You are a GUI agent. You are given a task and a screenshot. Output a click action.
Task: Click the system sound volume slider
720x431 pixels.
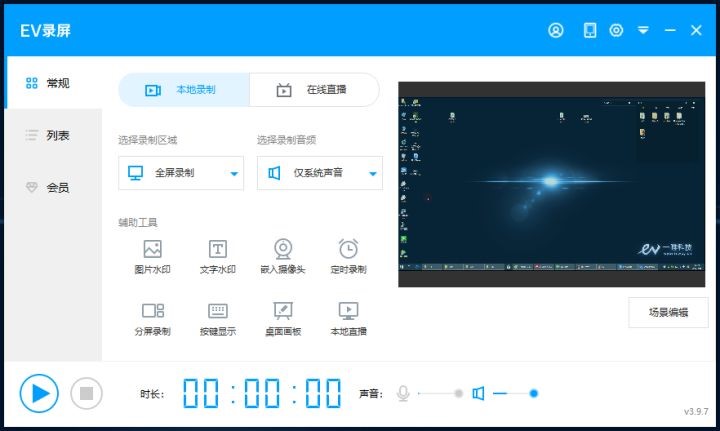[x=515, y=393]
